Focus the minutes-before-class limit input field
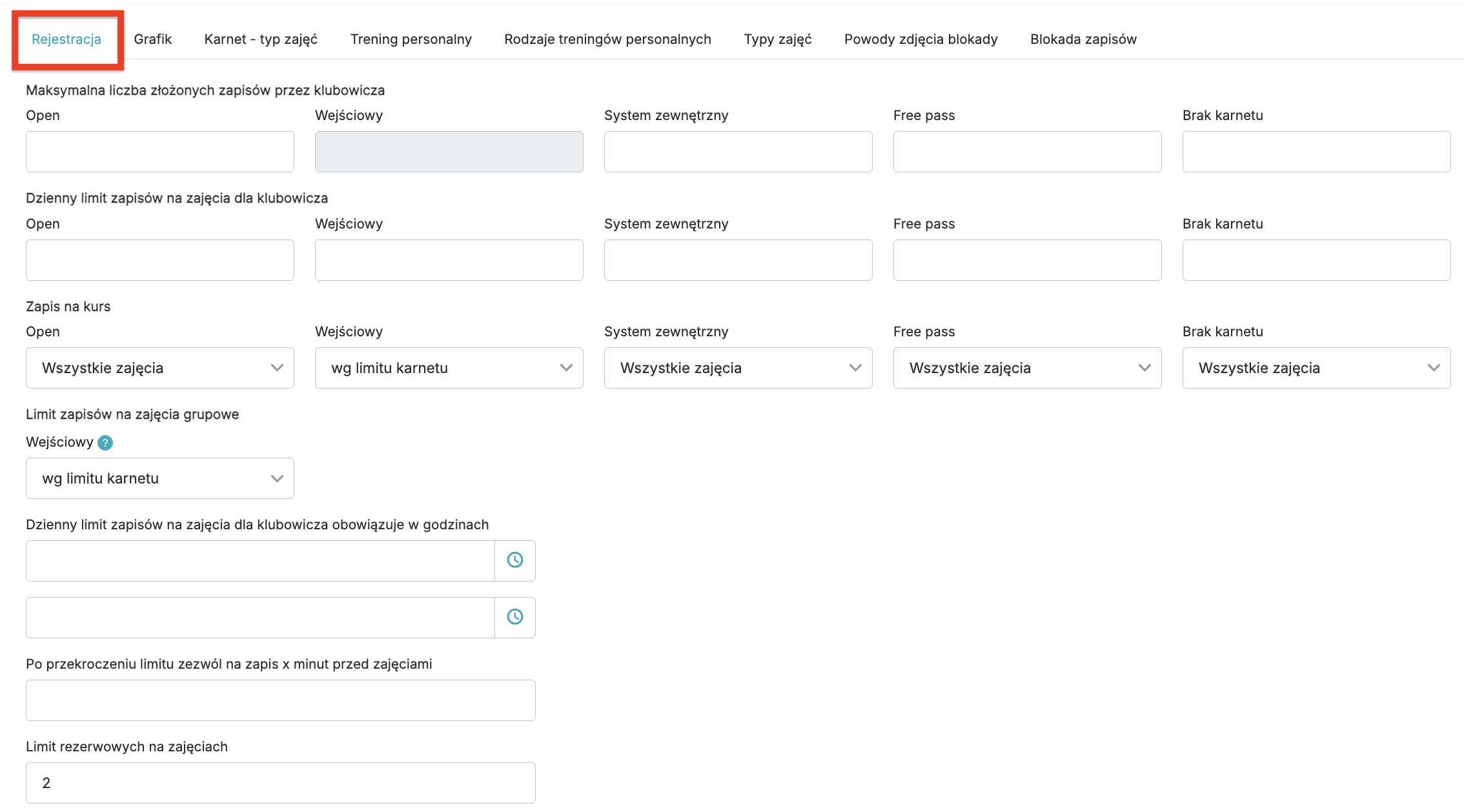Image resolution: width=1464 pixels, height=812 pixels. click(280, 700)
